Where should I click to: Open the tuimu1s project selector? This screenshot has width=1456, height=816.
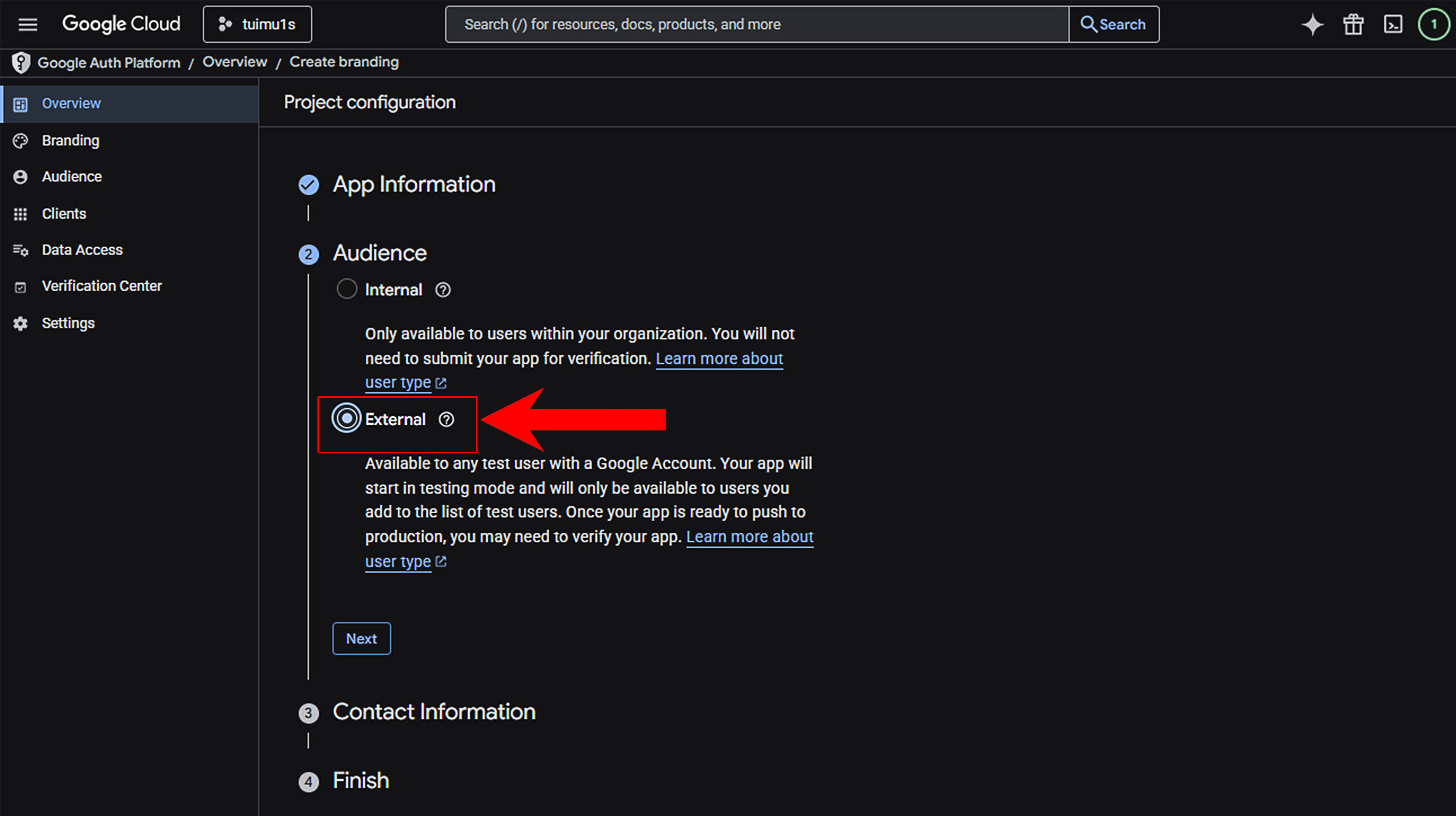click(x=257, y=24)
